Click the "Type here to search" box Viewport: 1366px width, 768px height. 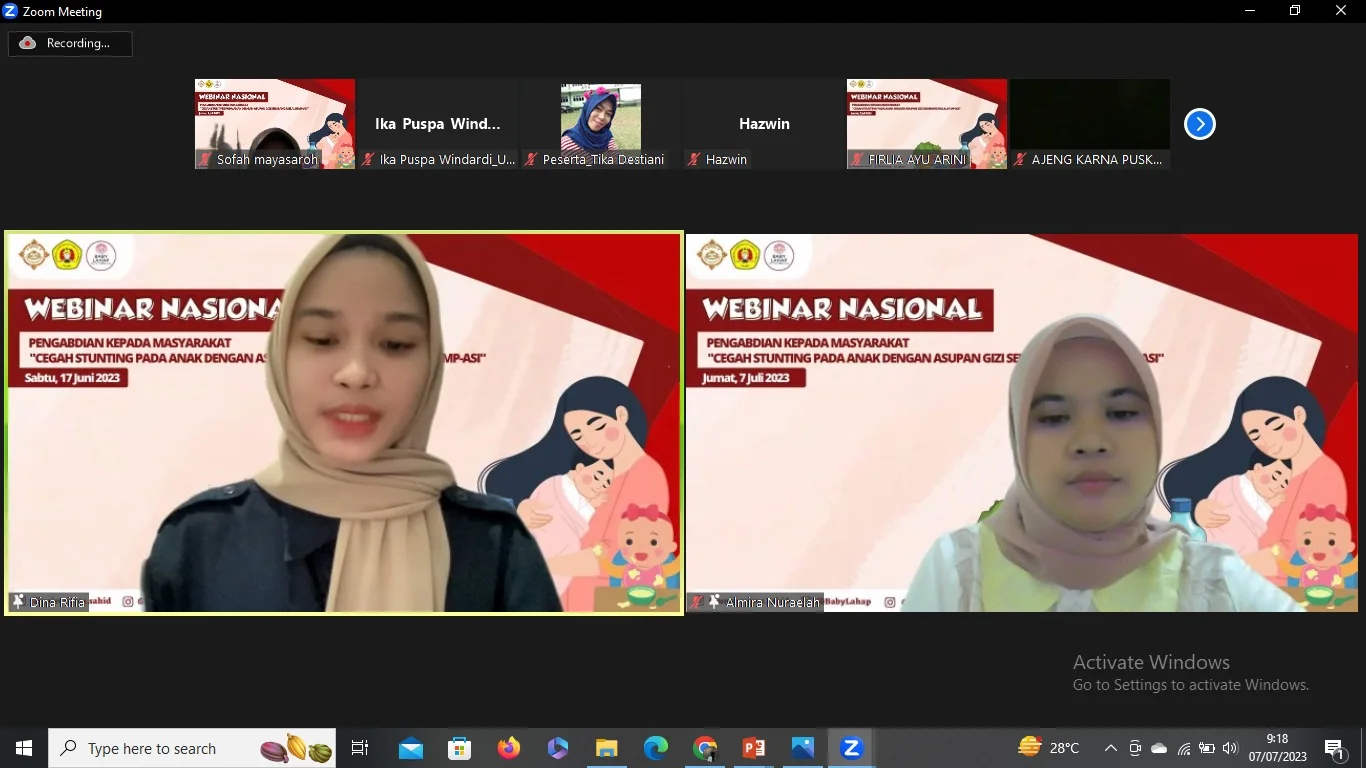pos(192,748)
